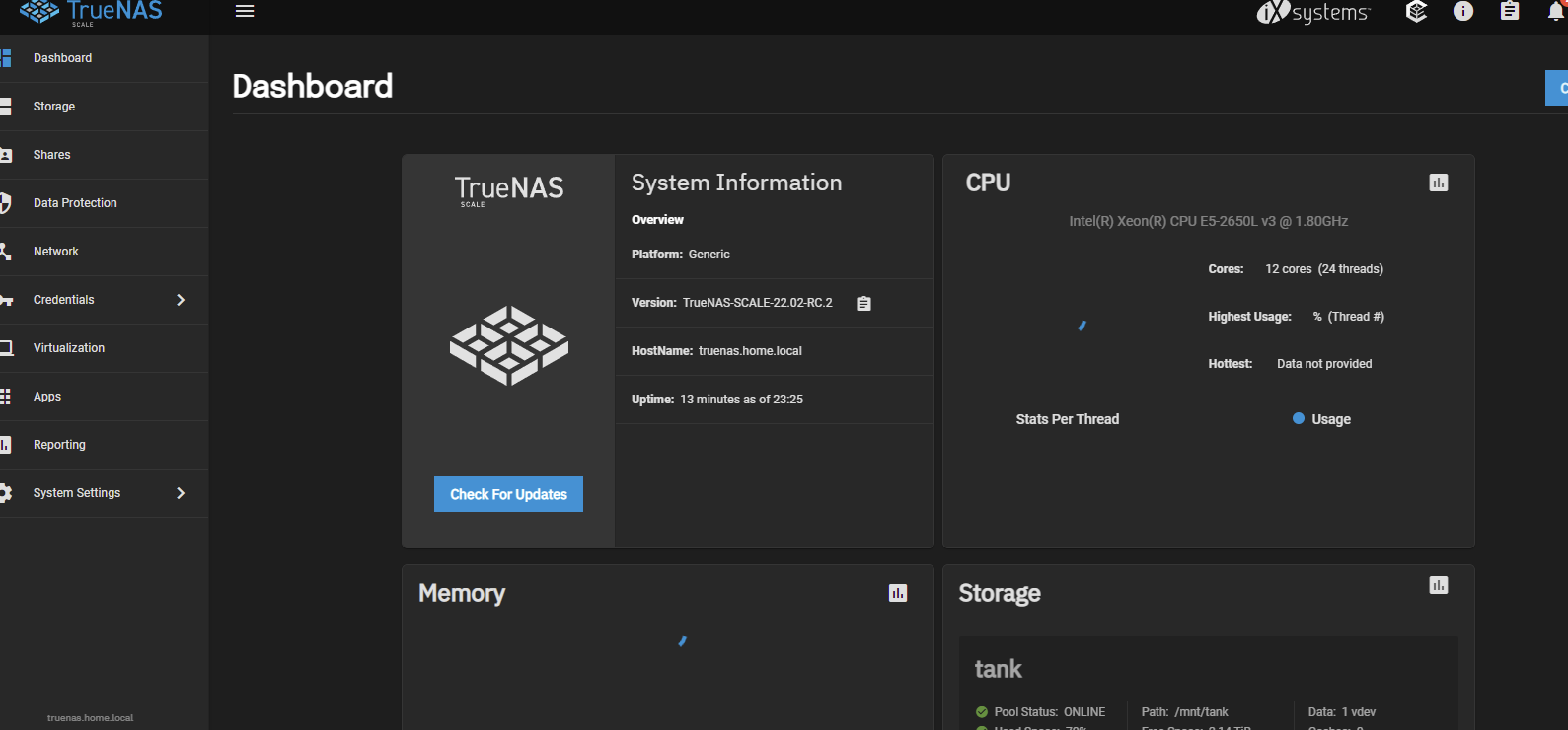1568x730 pixels.
Task: Click hostname truenas.home.local in system info
Action: click(x=750, y=351)
